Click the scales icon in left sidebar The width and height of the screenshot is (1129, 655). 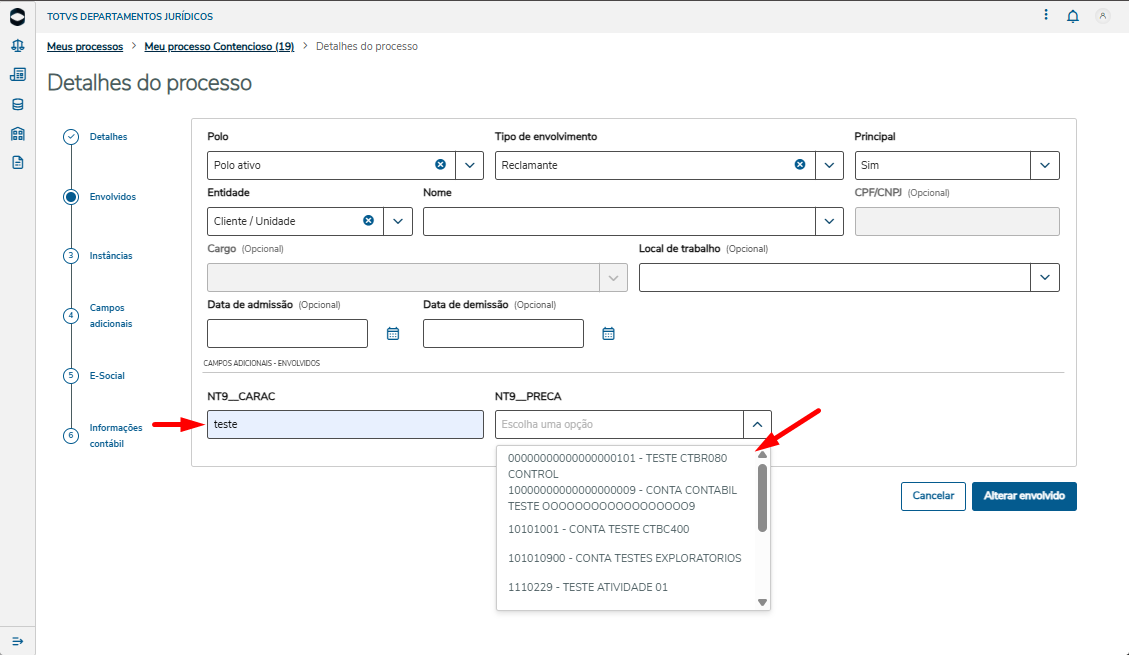click(17, 46)
